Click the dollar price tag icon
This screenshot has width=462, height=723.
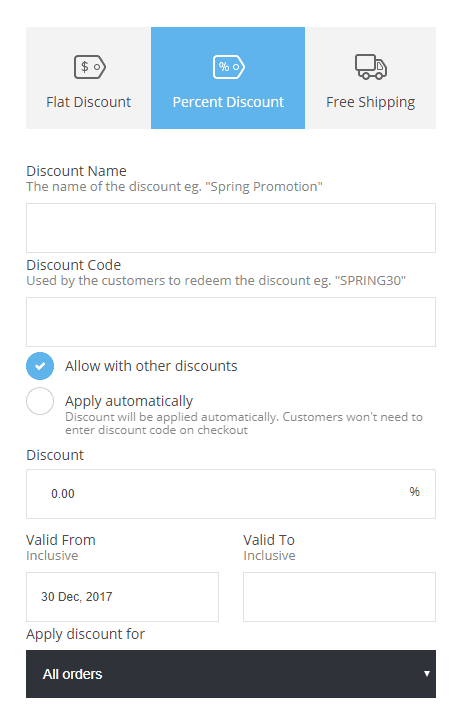coord(90,67)
